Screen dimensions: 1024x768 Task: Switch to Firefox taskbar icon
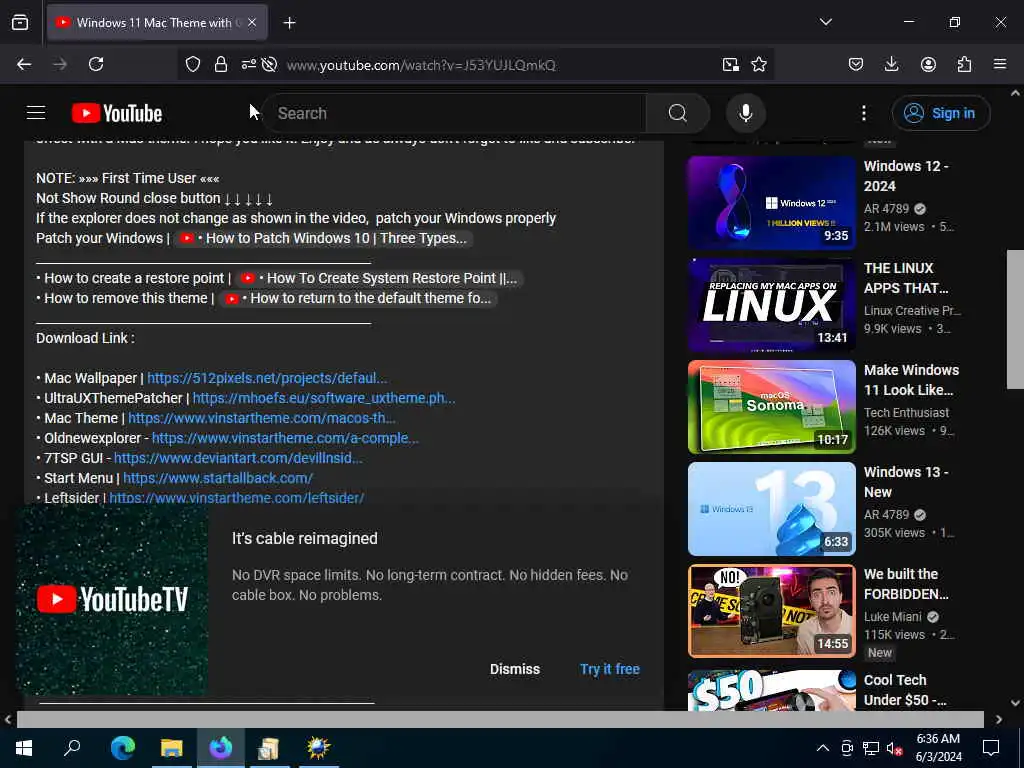coord(221,747)
